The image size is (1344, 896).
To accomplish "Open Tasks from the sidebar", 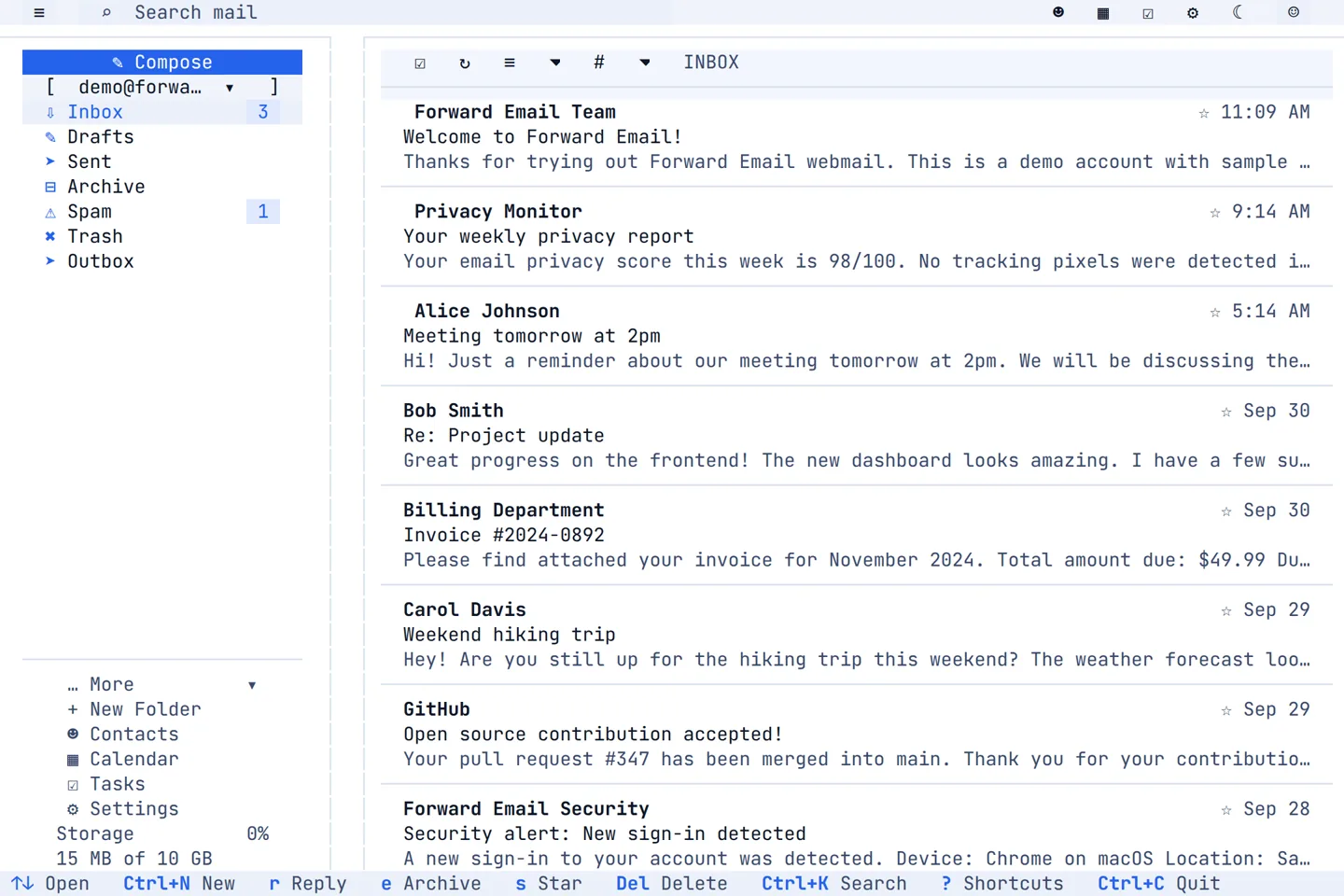I will (x=106, y=784).
